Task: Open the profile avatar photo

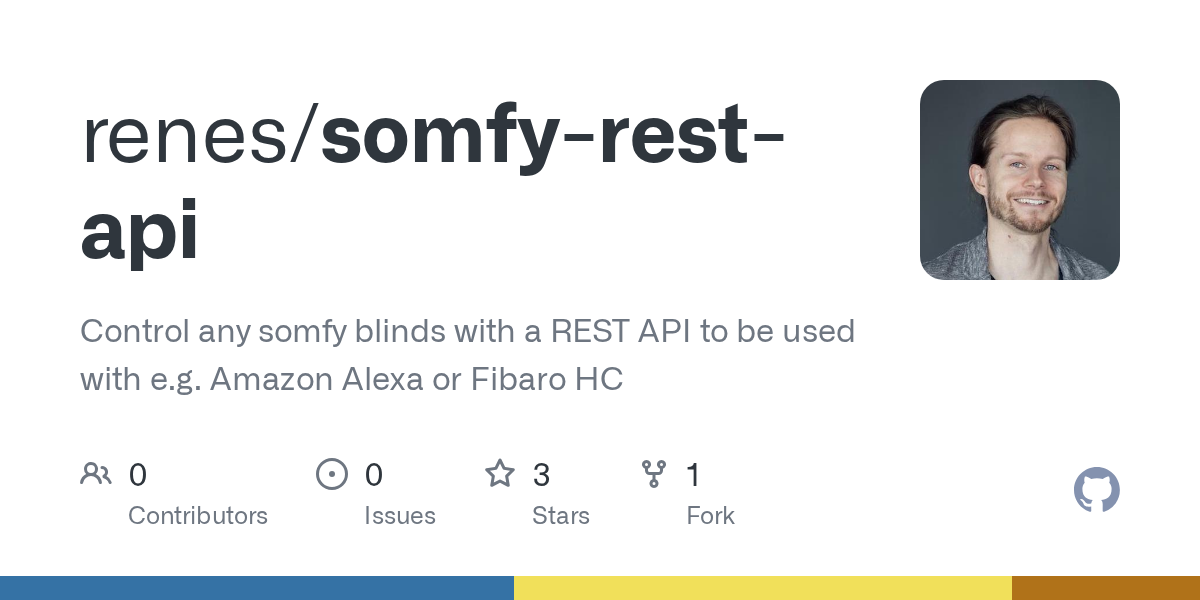Action: click(1019, 180)
